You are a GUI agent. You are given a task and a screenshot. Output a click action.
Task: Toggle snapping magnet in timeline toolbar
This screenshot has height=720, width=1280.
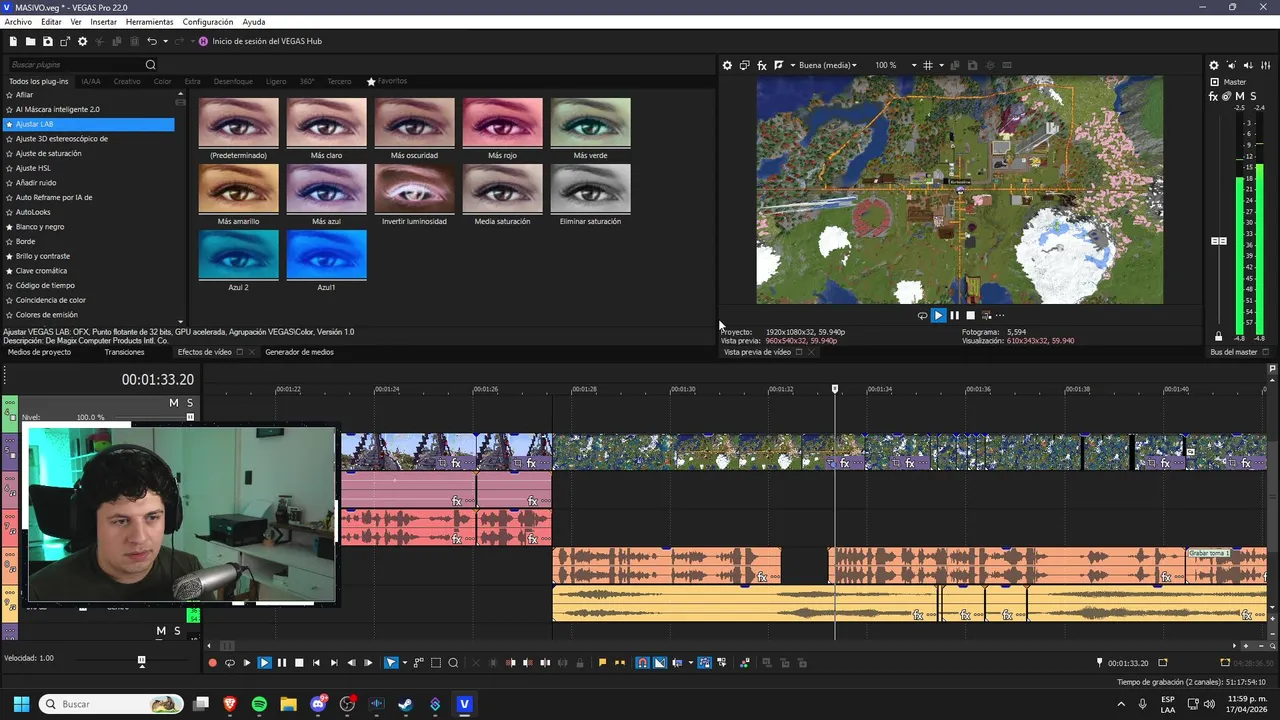(642, 663)
